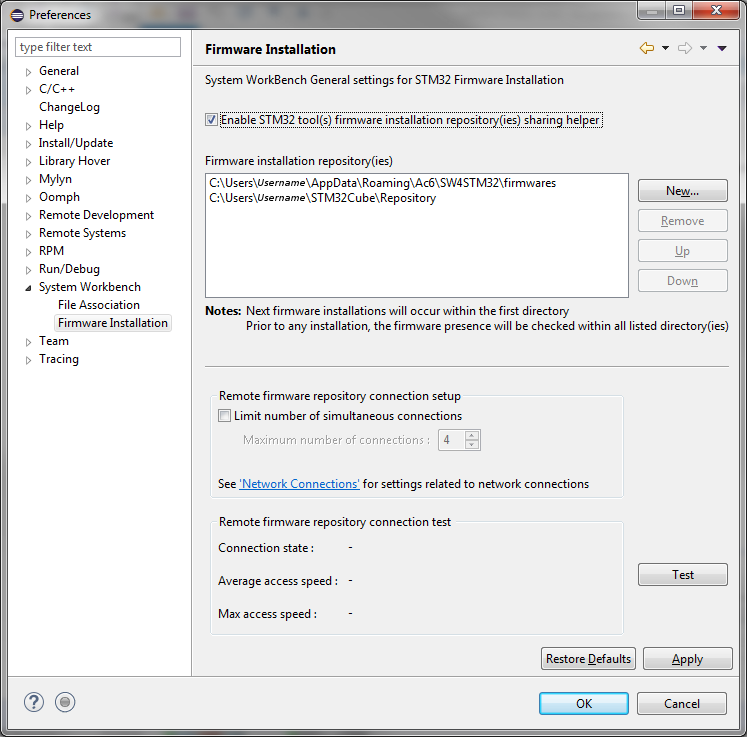Image resolution: width=747 pixels, height=737 pixels.
Task: Collapse the System Workbench tree node
Action: 28,288
